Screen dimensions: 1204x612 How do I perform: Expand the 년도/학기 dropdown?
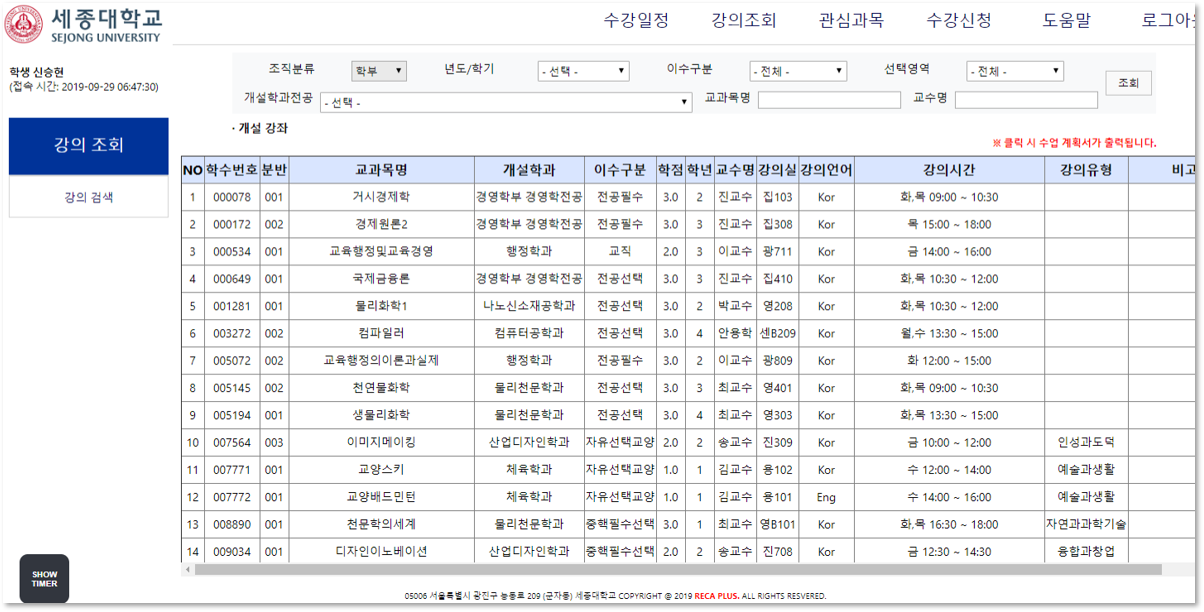[x=583, y=71]
